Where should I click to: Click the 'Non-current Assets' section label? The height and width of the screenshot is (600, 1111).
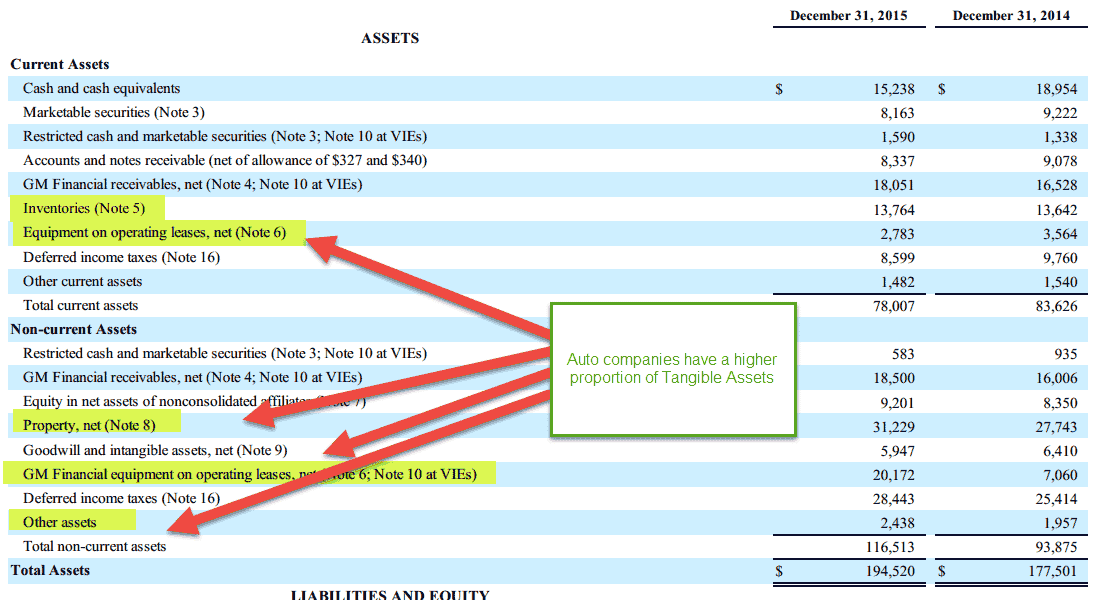coord(74,330)
